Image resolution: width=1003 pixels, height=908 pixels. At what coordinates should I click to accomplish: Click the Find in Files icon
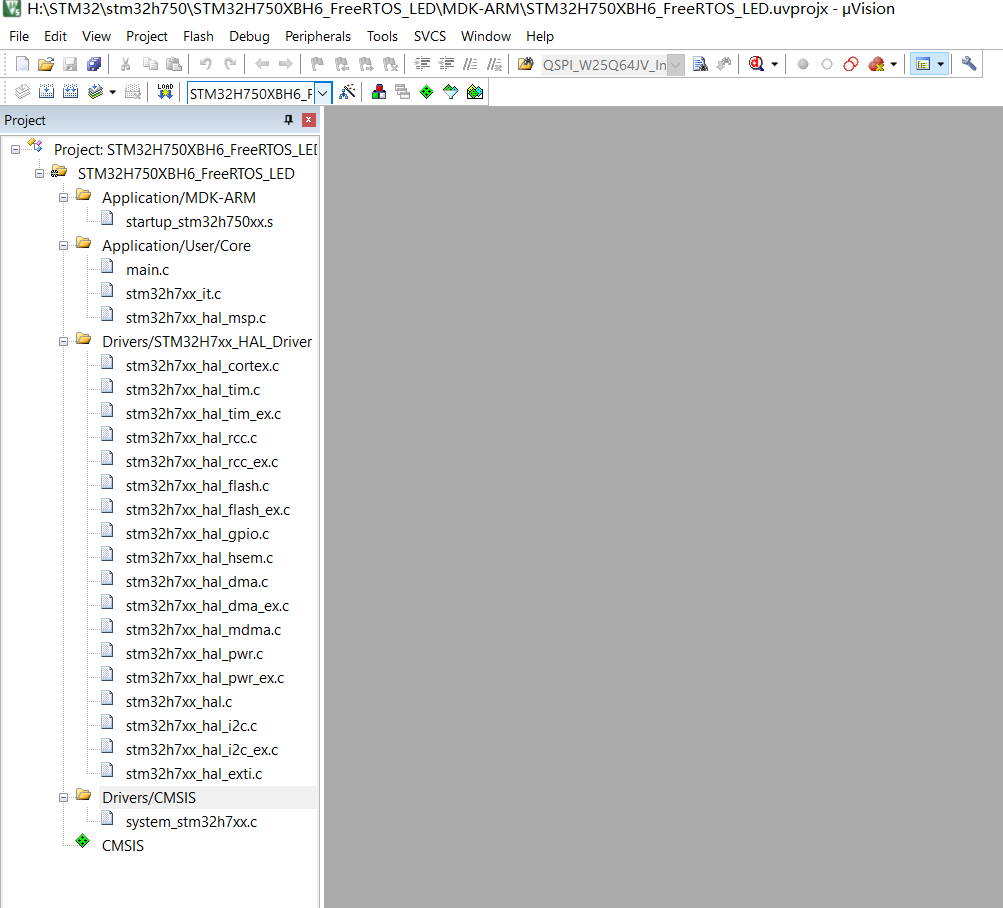(526, 64)
